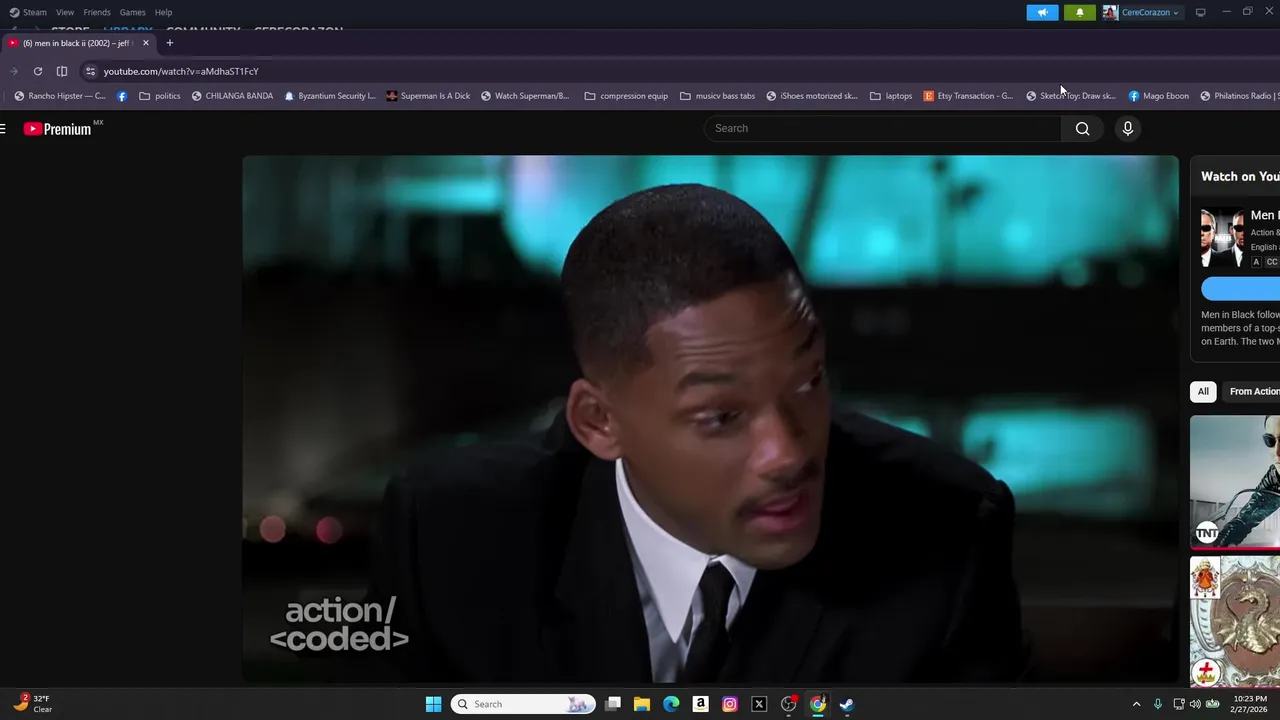Open taskbar app with red notification badge

[788, 704]
